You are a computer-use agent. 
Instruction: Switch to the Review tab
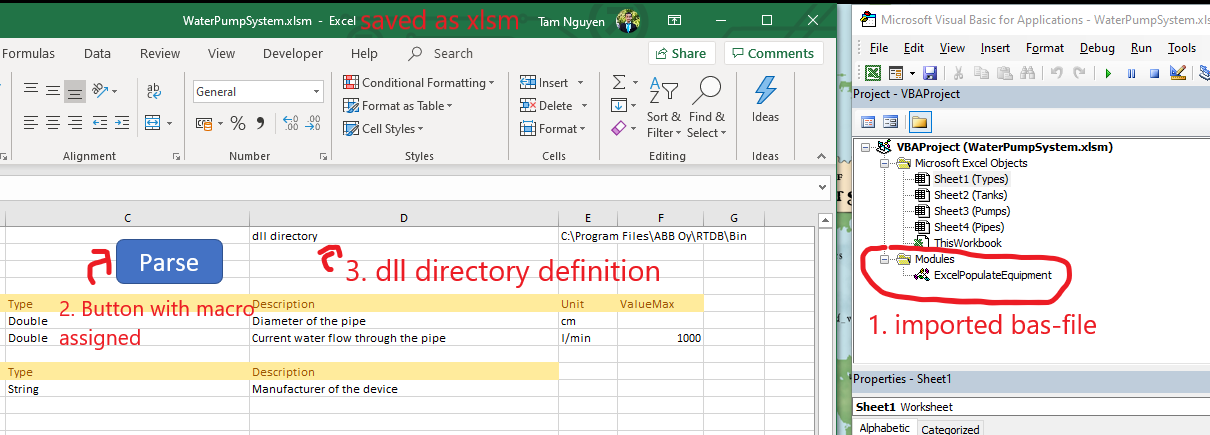pos(160,54)
